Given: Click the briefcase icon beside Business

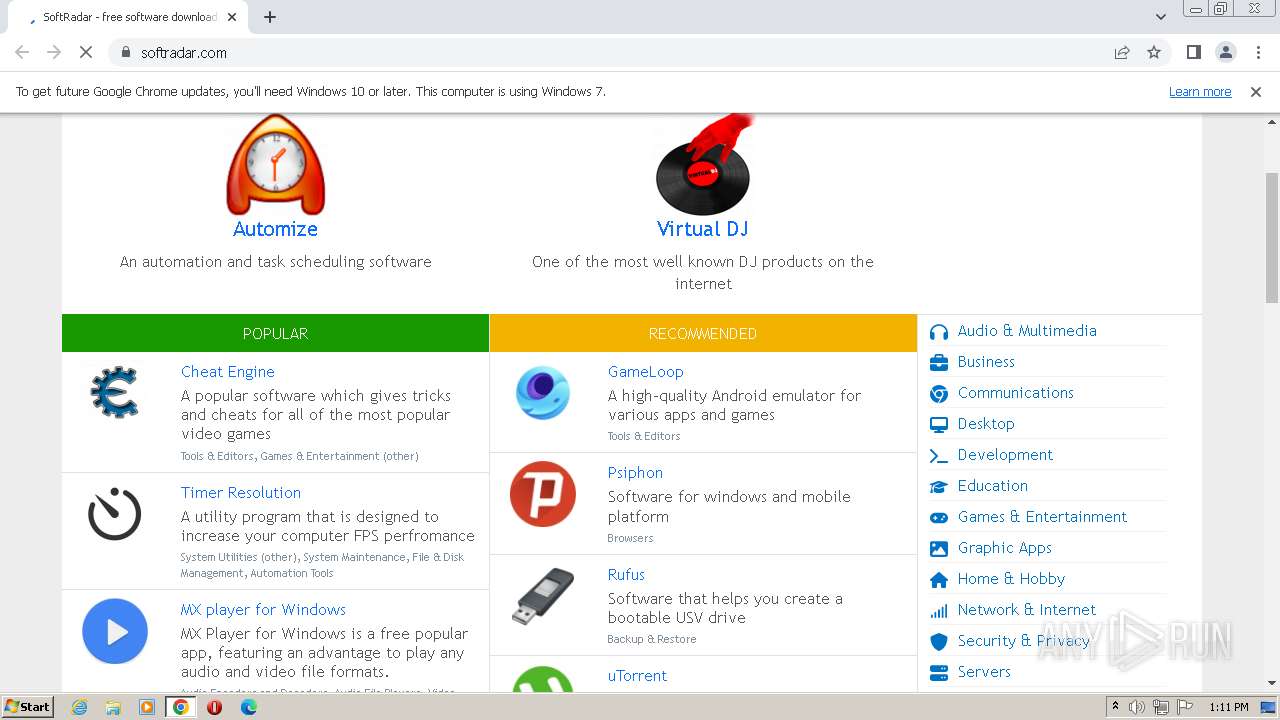Looking at the screenshot, I should point(939,363).
